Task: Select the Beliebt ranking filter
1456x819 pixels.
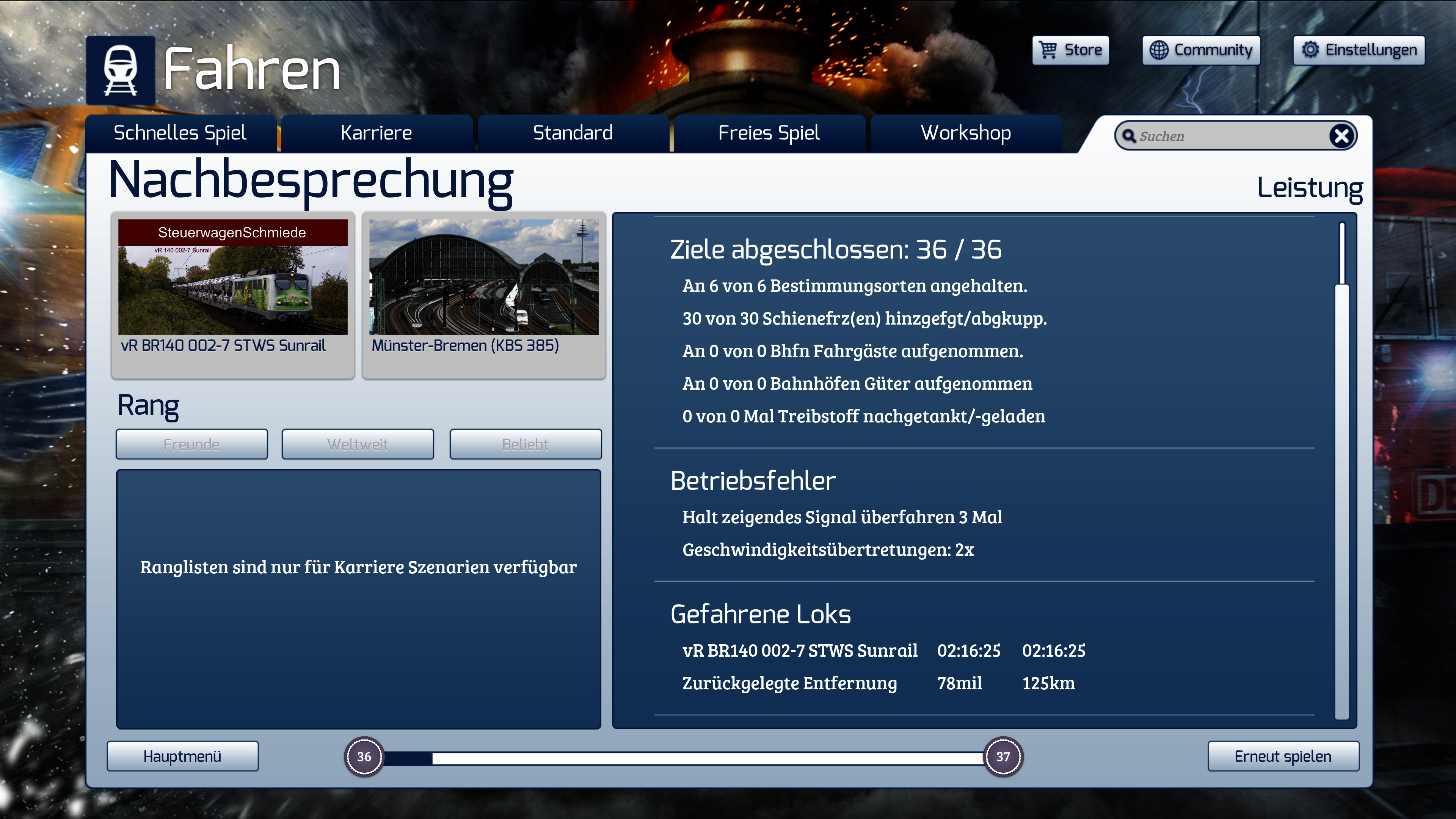Action: (x=525, y=444)
